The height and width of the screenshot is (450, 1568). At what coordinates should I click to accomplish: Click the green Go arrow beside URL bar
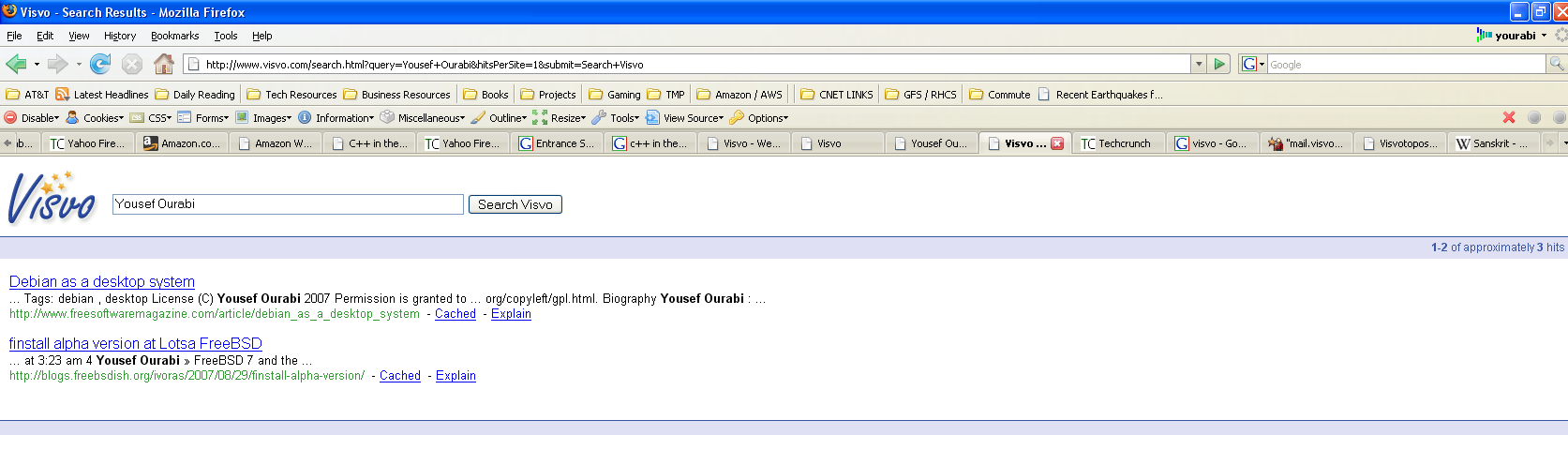(x=1219, y=64)
